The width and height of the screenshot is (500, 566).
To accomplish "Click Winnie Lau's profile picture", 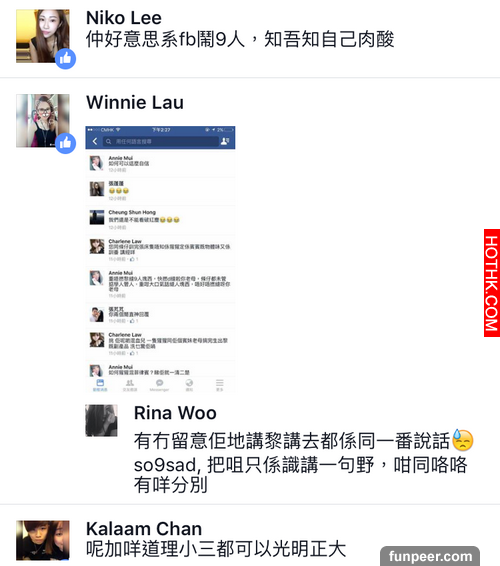I will coord(43,121).
